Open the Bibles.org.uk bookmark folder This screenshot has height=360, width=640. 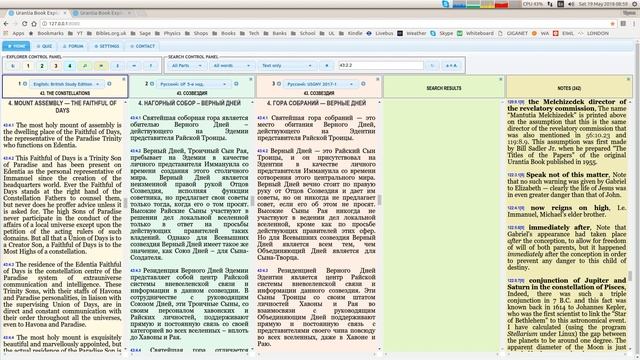(x=108, y=33)
